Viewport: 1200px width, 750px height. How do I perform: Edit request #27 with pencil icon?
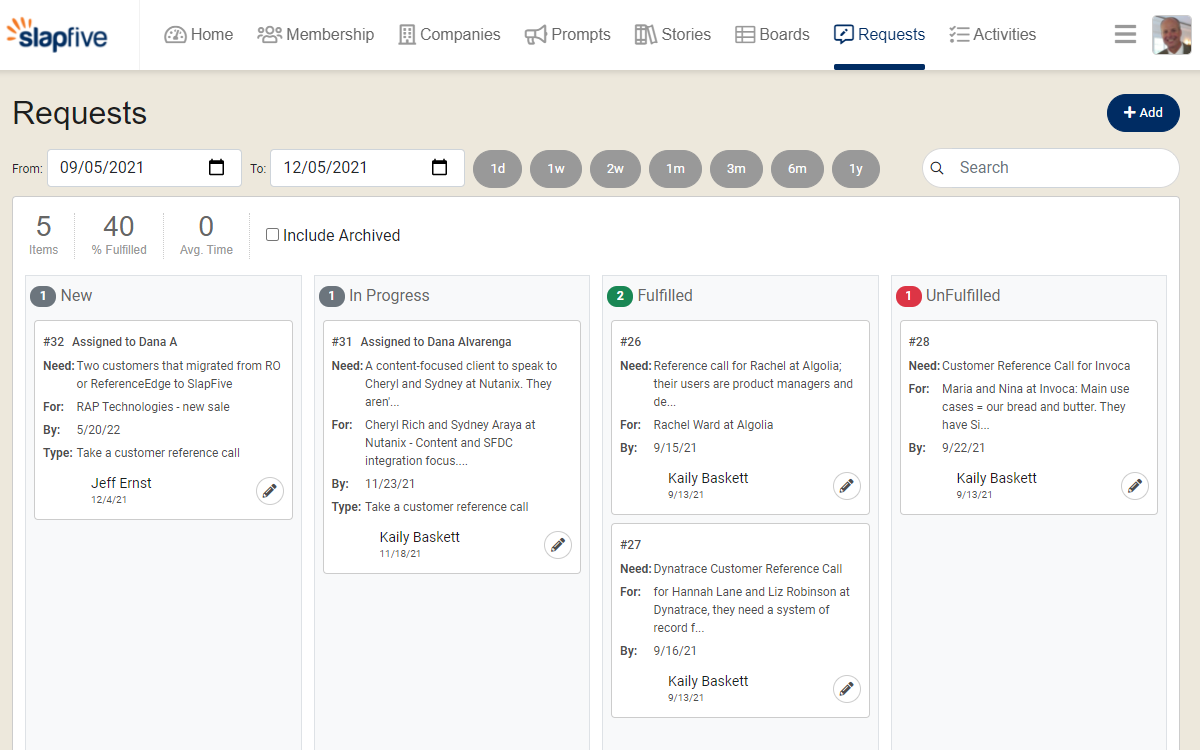(x=847, y=689)
